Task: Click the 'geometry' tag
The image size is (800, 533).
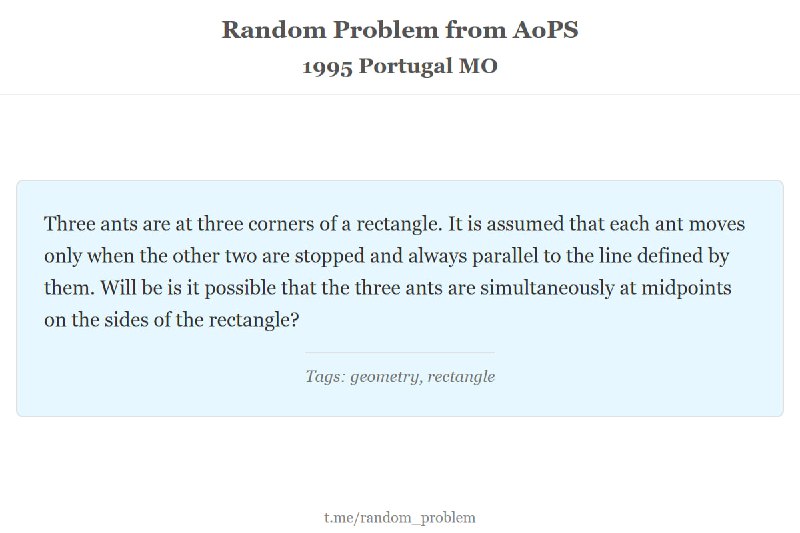Action: [x=385, y=377]
